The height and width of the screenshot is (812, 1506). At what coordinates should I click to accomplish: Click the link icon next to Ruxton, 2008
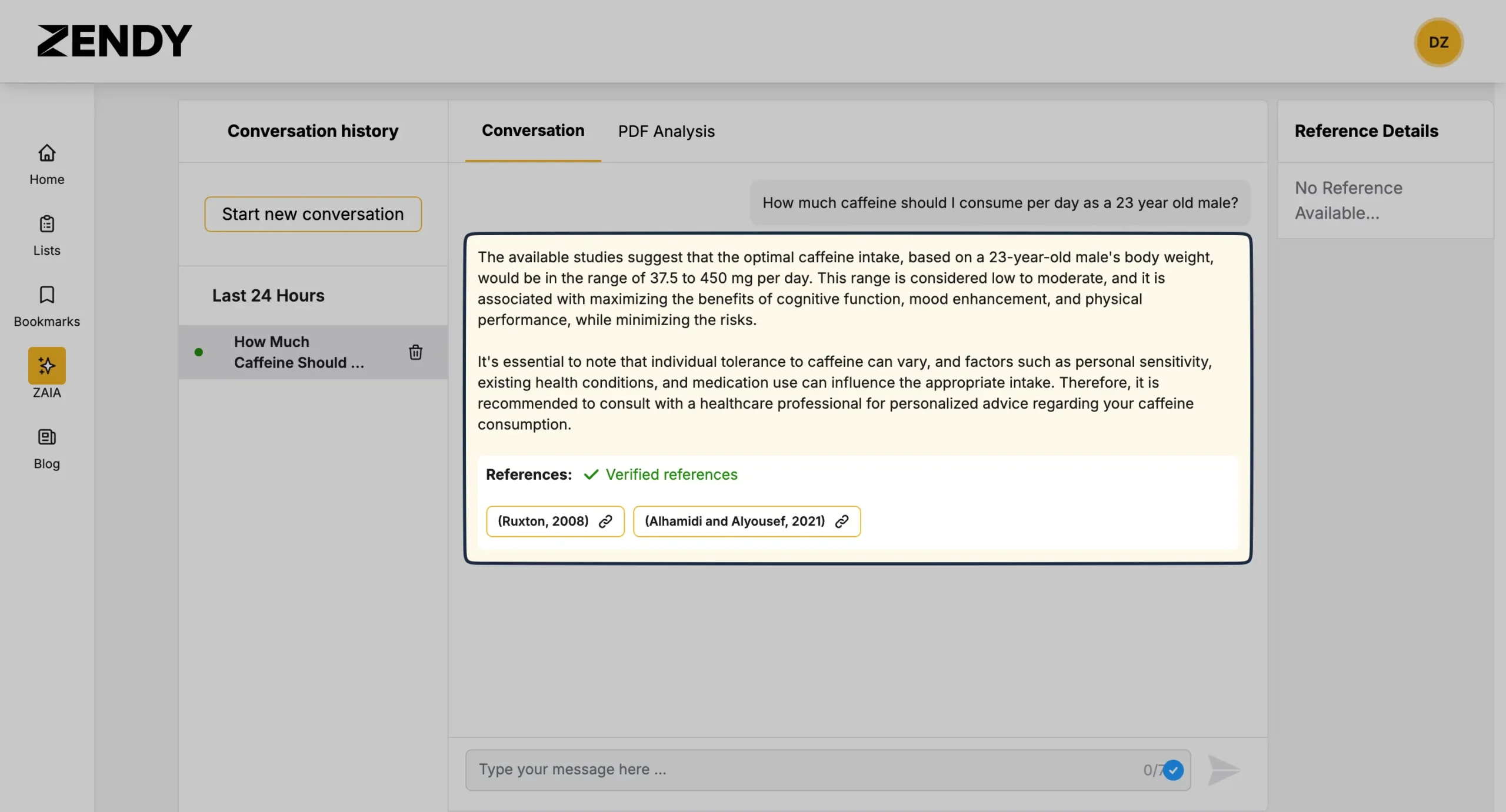605,522
